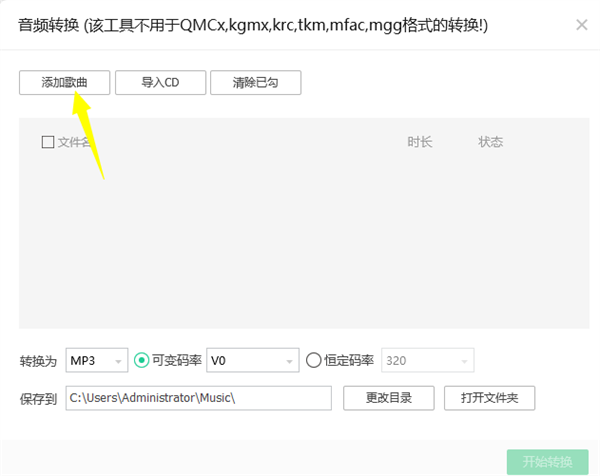Click the 清除已勾 button
Viewport: 600px width, 476px height.
[x=256, y=82]
